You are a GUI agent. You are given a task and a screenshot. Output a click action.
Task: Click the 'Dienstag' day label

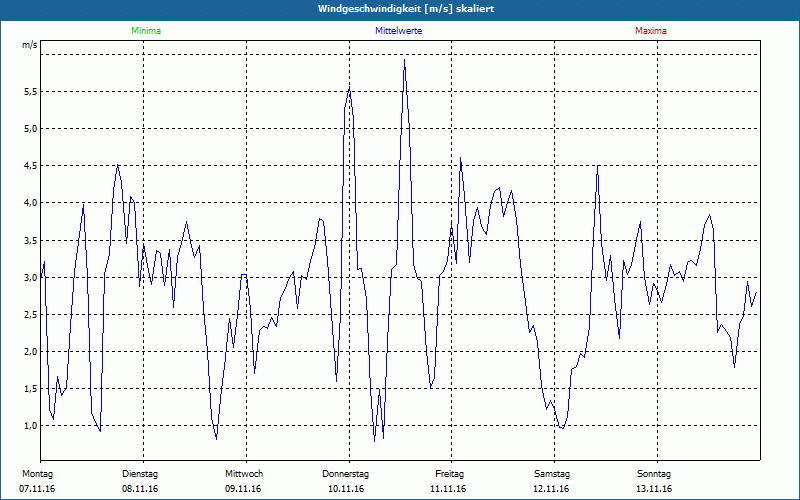coord(140,474)
